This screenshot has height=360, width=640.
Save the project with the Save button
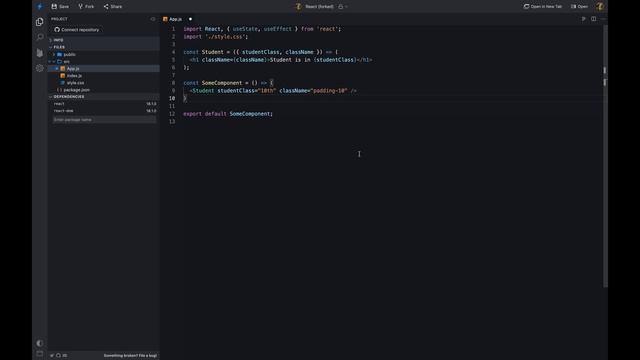(60, 7)
